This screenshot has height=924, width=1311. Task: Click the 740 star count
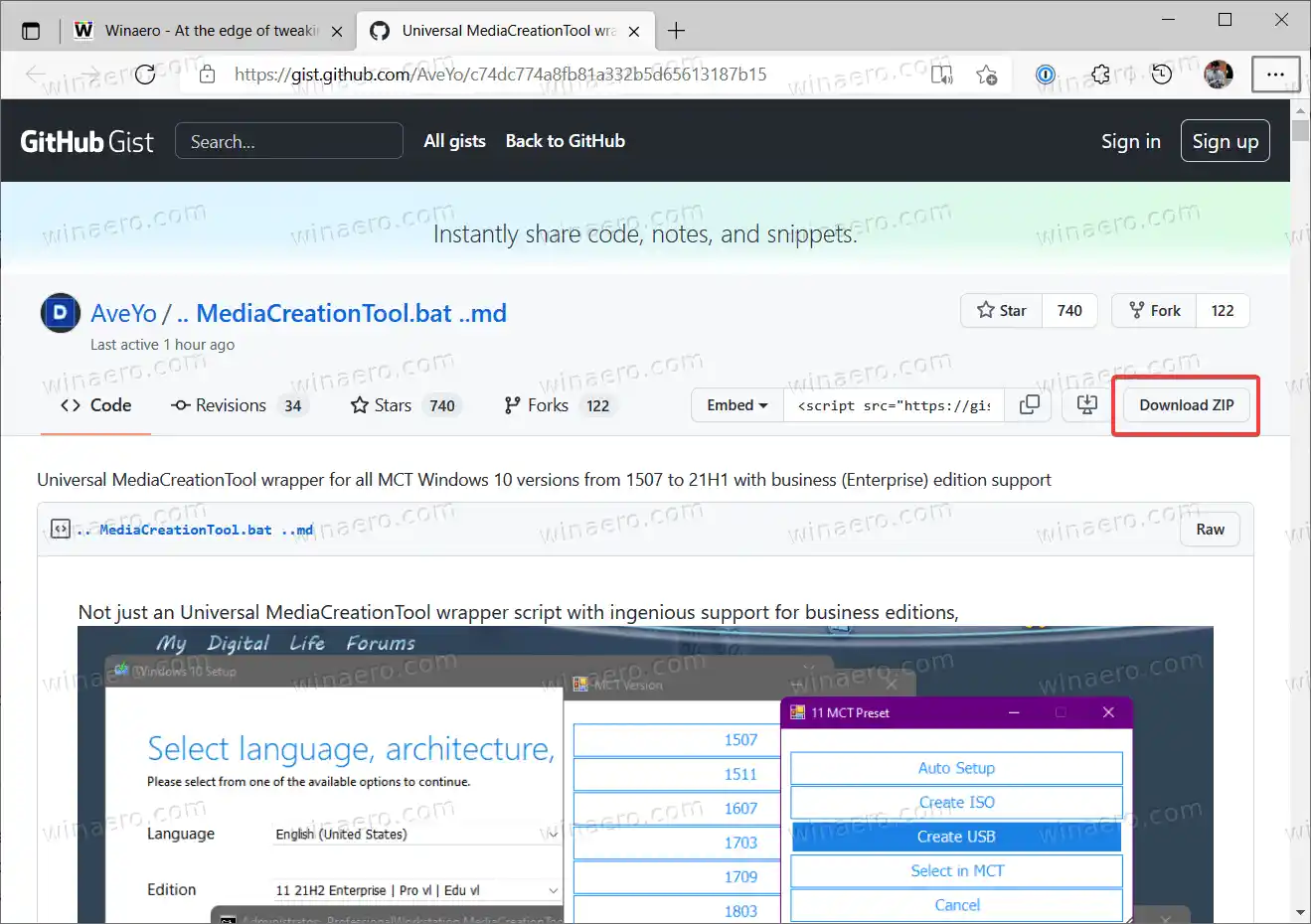pos(1069,311)
